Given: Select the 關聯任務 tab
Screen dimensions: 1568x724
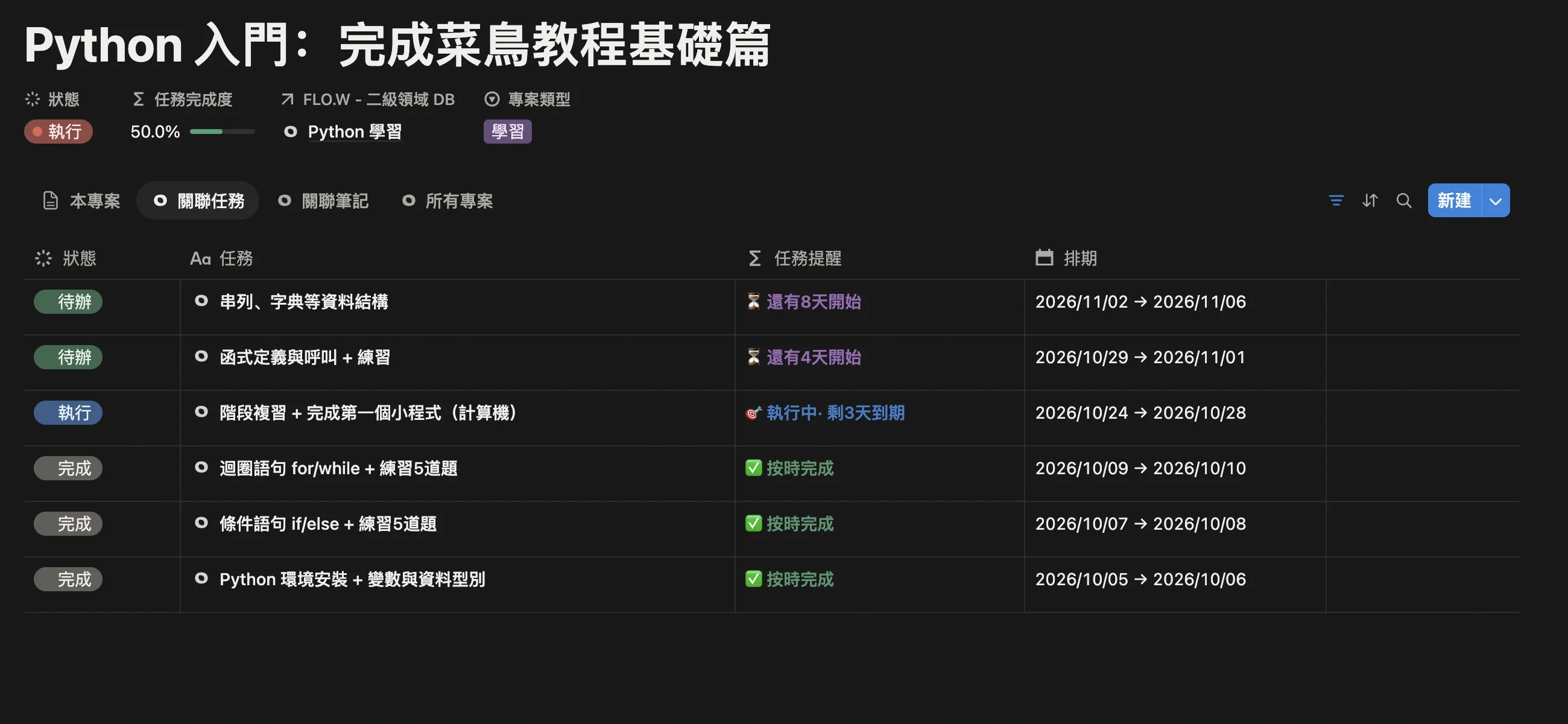Looking at the screenshot, I should pos(198,200).
